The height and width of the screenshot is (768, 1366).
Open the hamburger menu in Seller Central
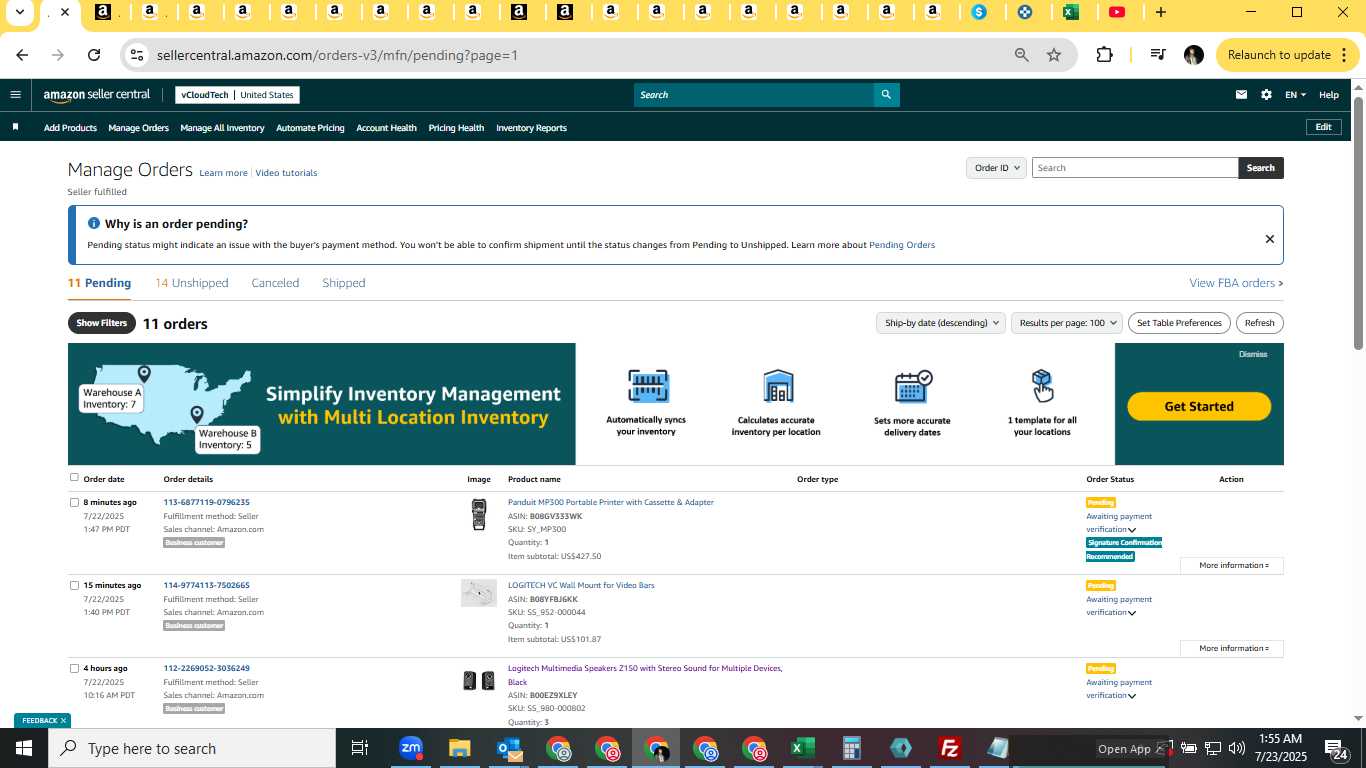click(x=15, y=95)
